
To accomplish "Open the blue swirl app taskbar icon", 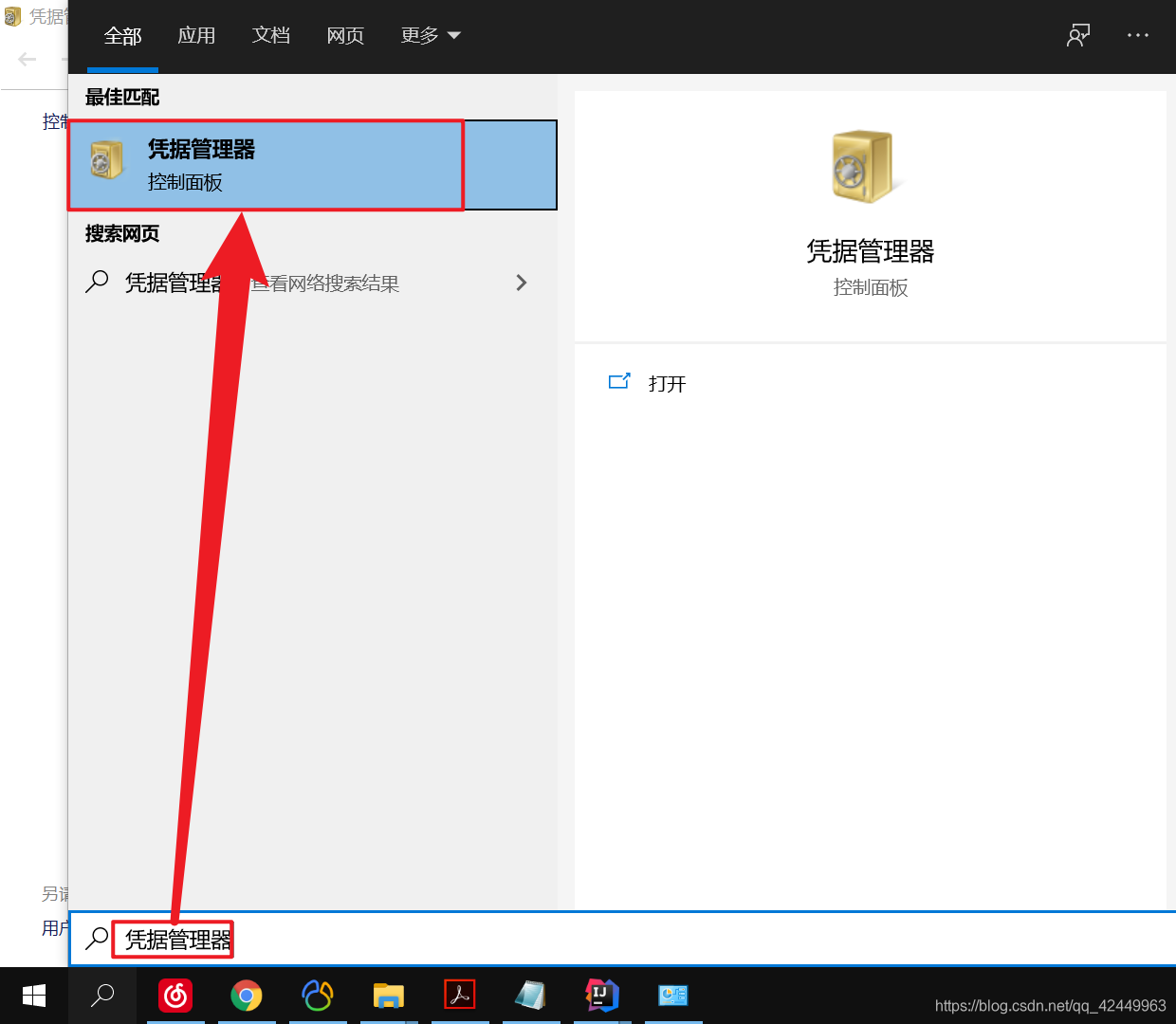I will click(x=318, y=996).
